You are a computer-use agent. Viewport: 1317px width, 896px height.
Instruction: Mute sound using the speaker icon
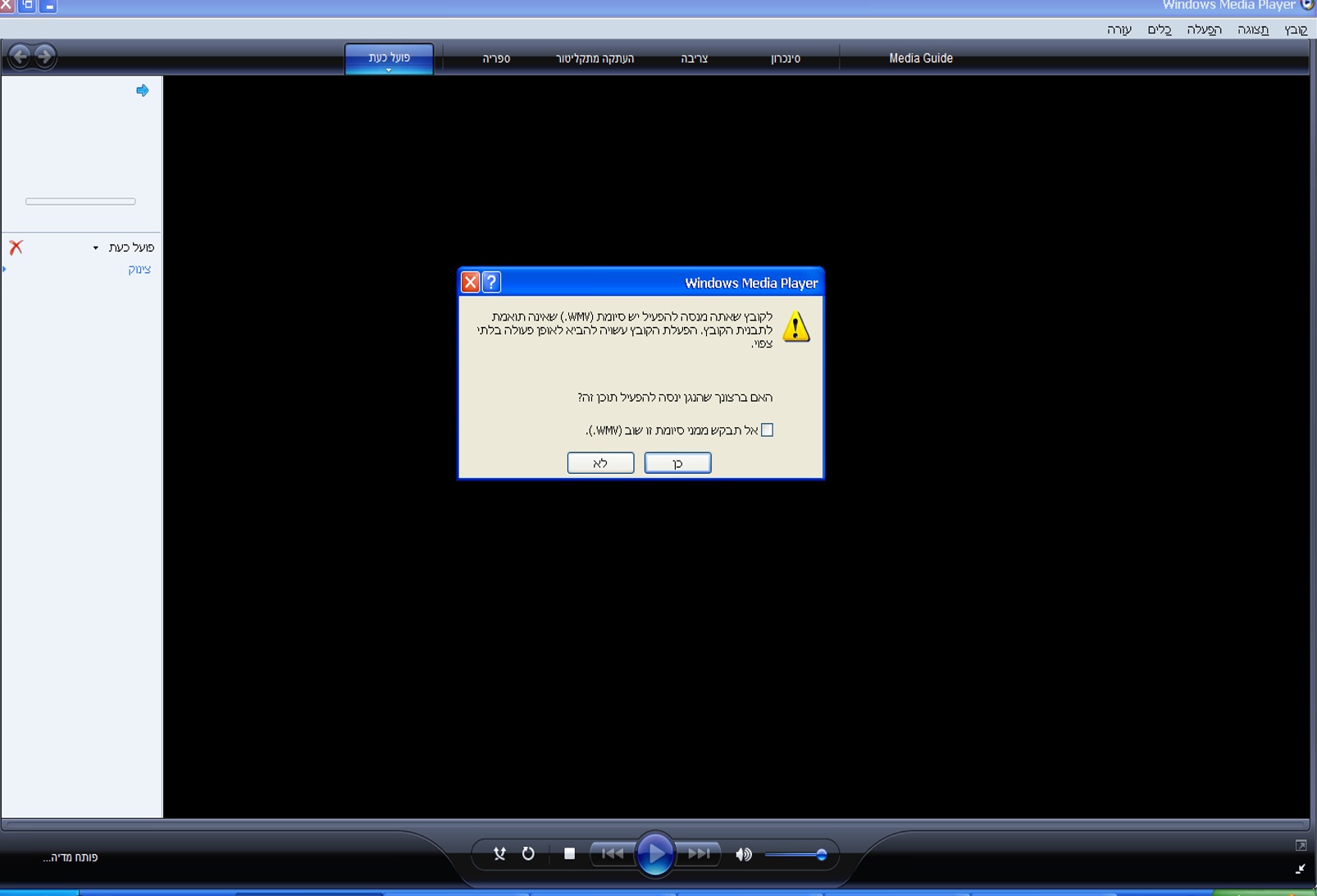point(744,855)
